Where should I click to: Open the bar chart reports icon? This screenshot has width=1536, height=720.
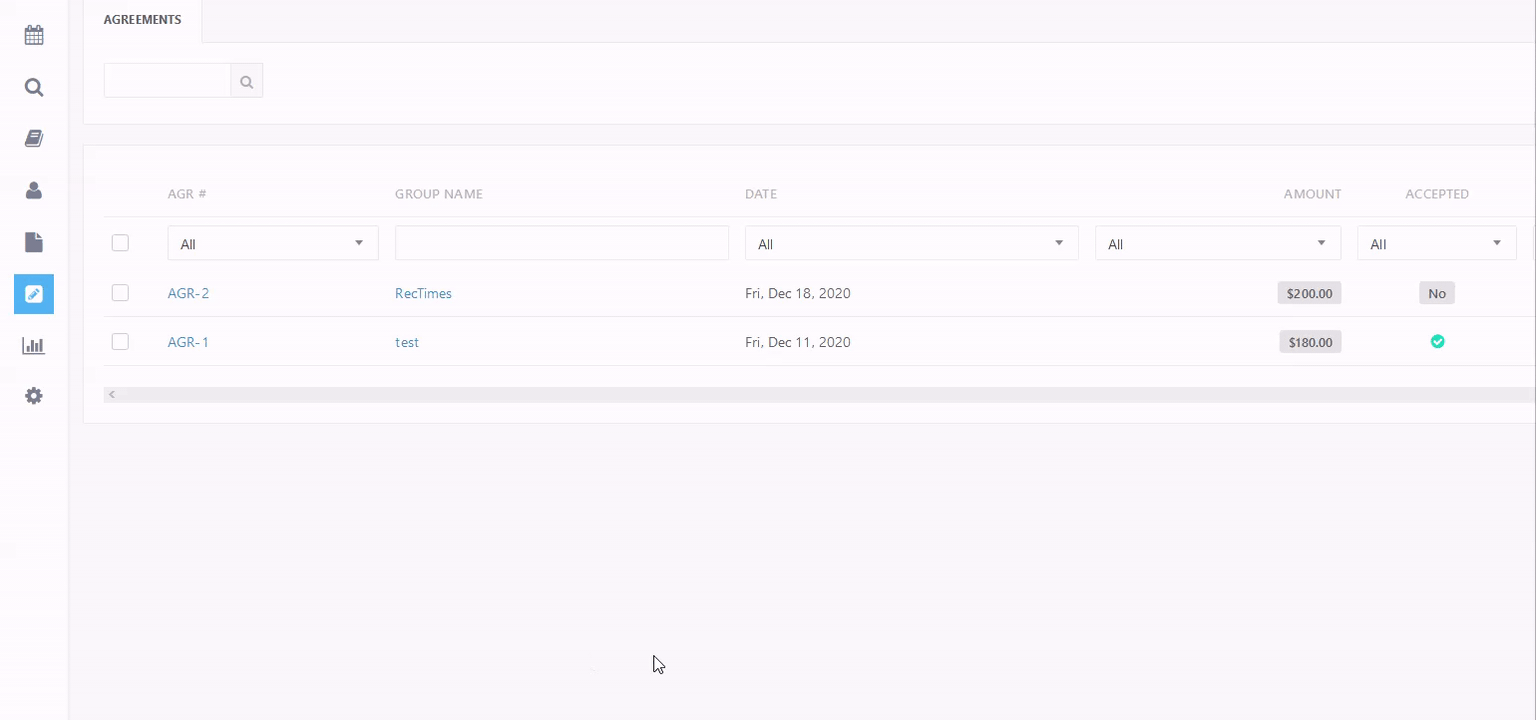click(34, 346)
